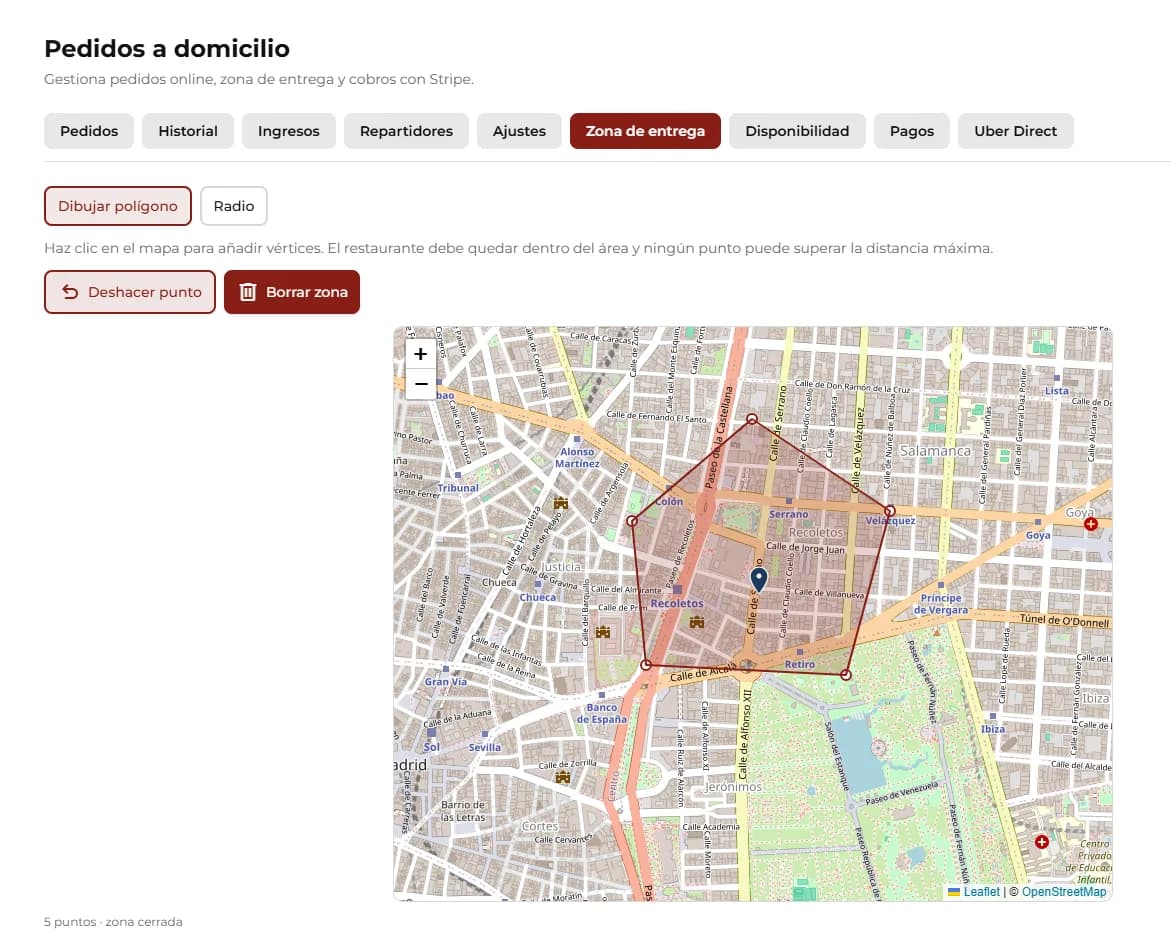Click the Alonso Martínez station label
The height and width of the screenshot is (930, 1171).
pos(577,457)
